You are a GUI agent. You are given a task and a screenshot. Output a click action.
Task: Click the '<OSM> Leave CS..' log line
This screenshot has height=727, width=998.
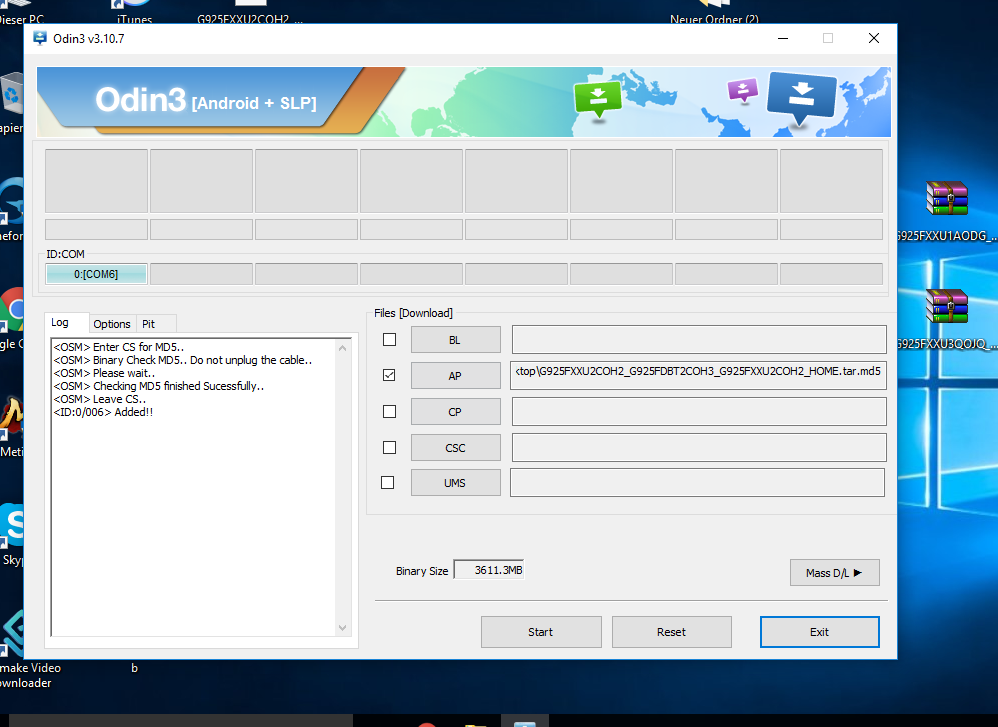(x=99, y=399)
